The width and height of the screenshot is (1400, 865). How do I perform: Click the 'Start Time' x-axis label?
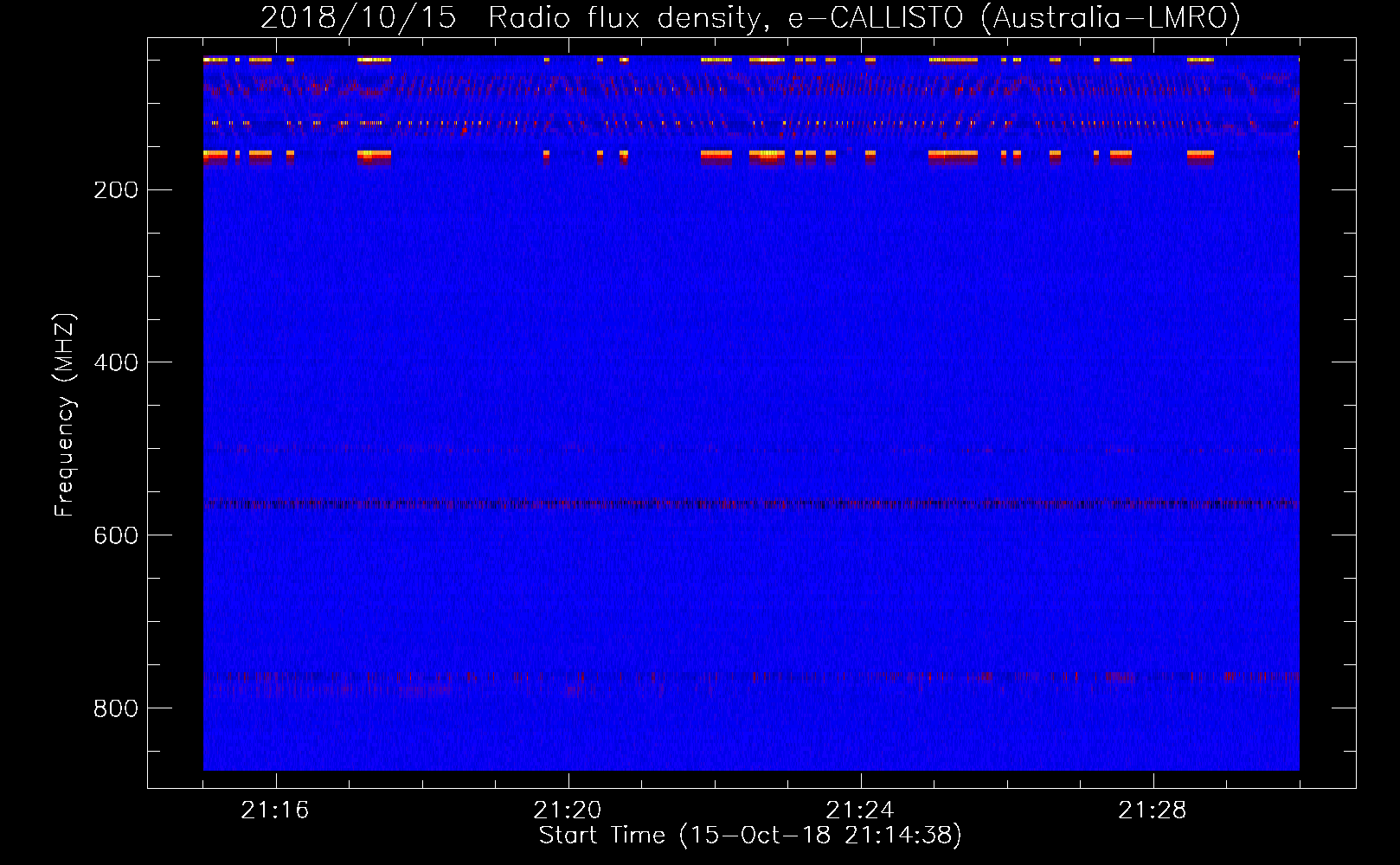point(749,836)
